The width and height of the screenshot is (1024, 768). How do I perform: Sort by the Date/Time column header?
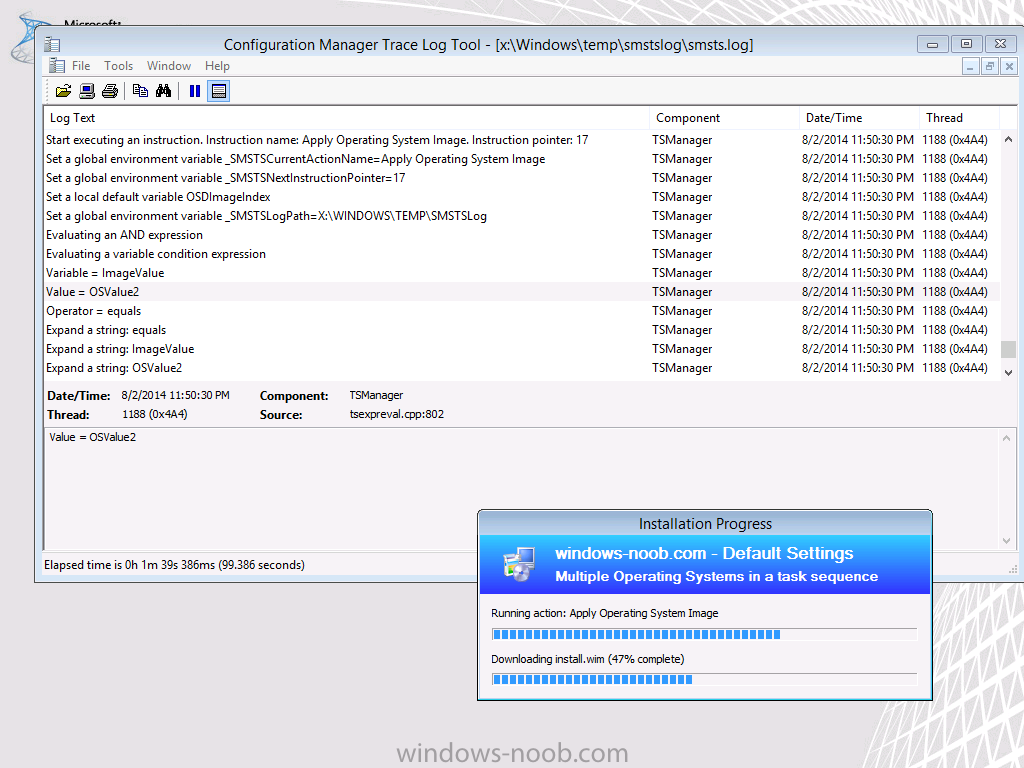(x=859, y=118)
